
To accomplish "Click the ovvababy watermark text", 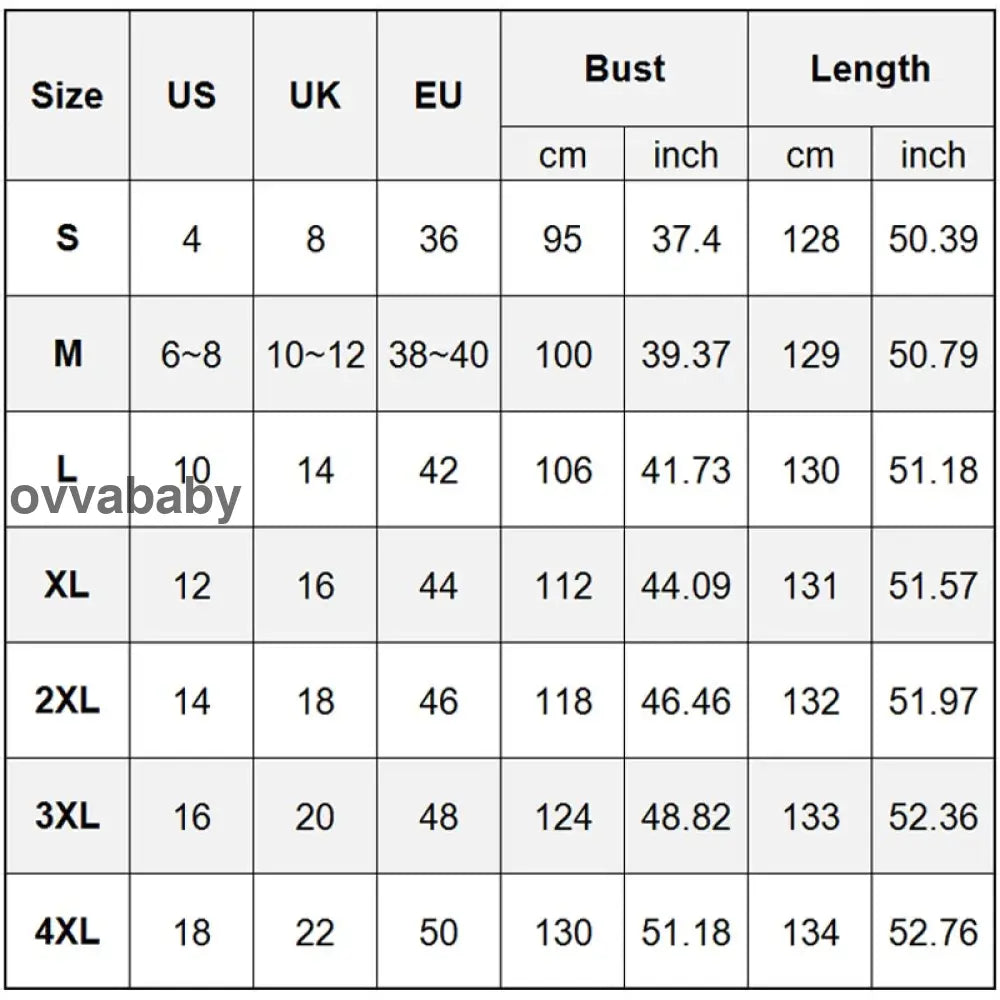I will click(126, 497).
